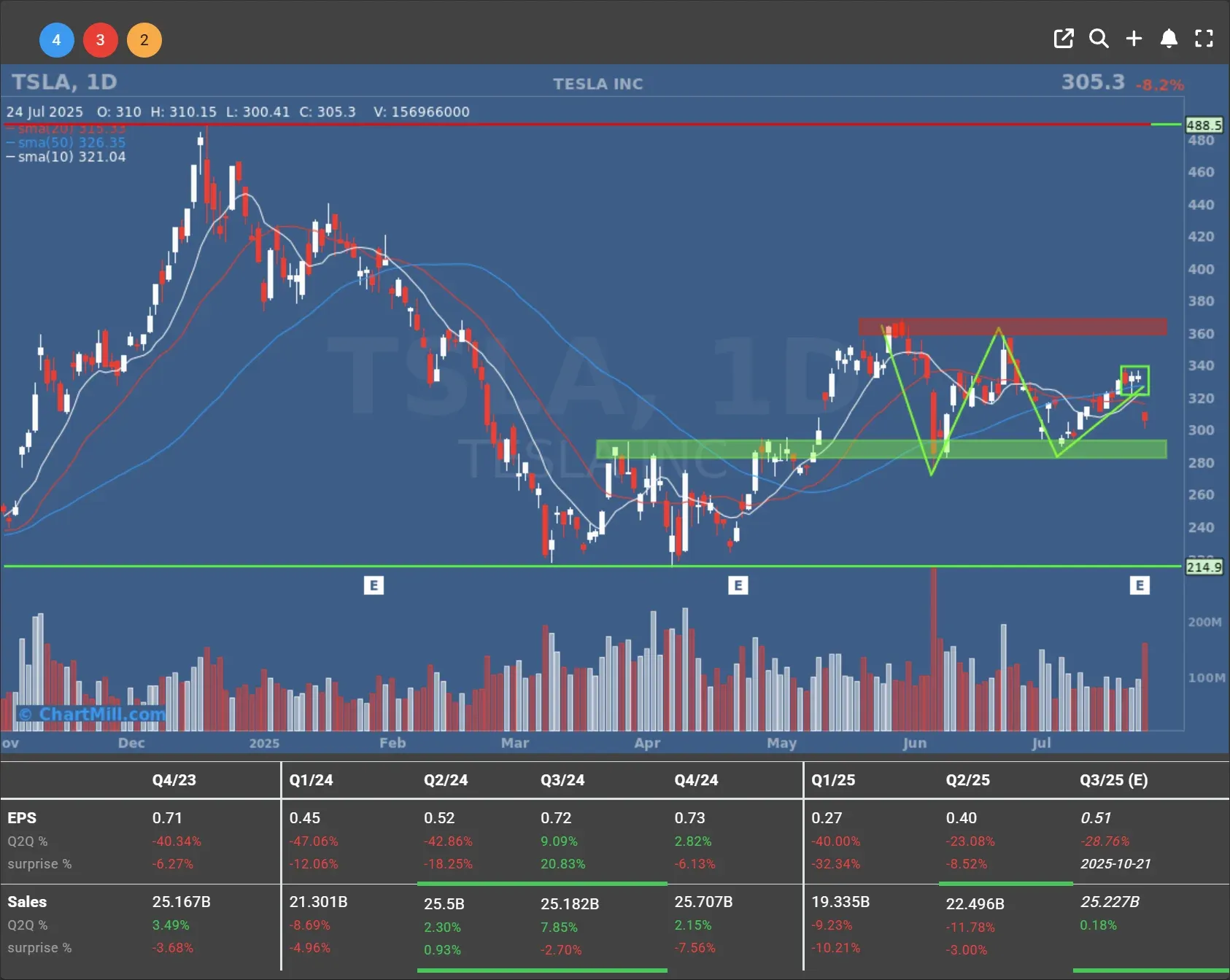Click the magnifier search icon

1099,39
